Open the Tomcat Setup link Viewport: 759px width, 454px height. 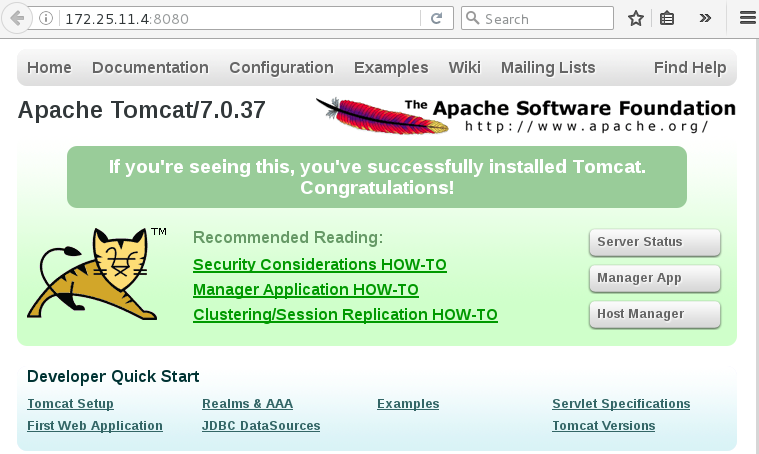(71, 404)
